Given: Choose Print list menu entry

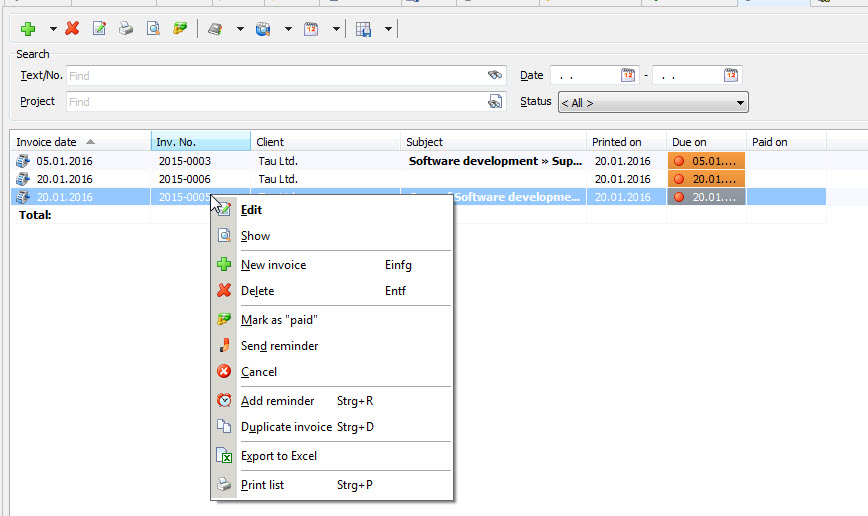Looking at the screenshot, I should coord(332,485).
